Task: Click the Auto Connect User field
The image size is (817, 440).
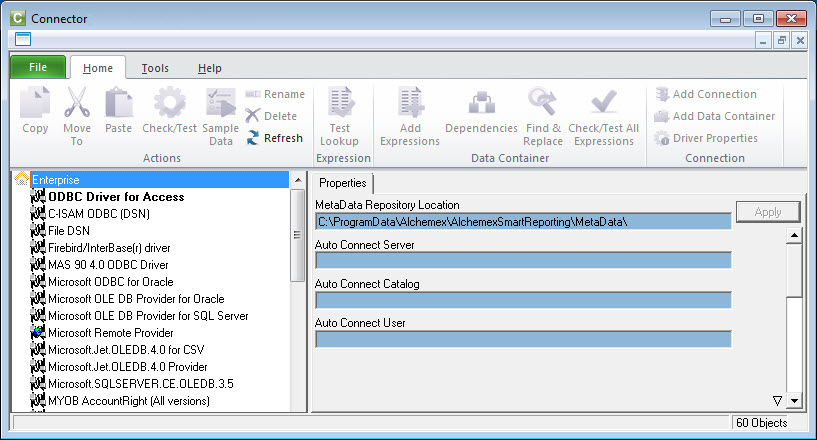Action: (523, 339)
